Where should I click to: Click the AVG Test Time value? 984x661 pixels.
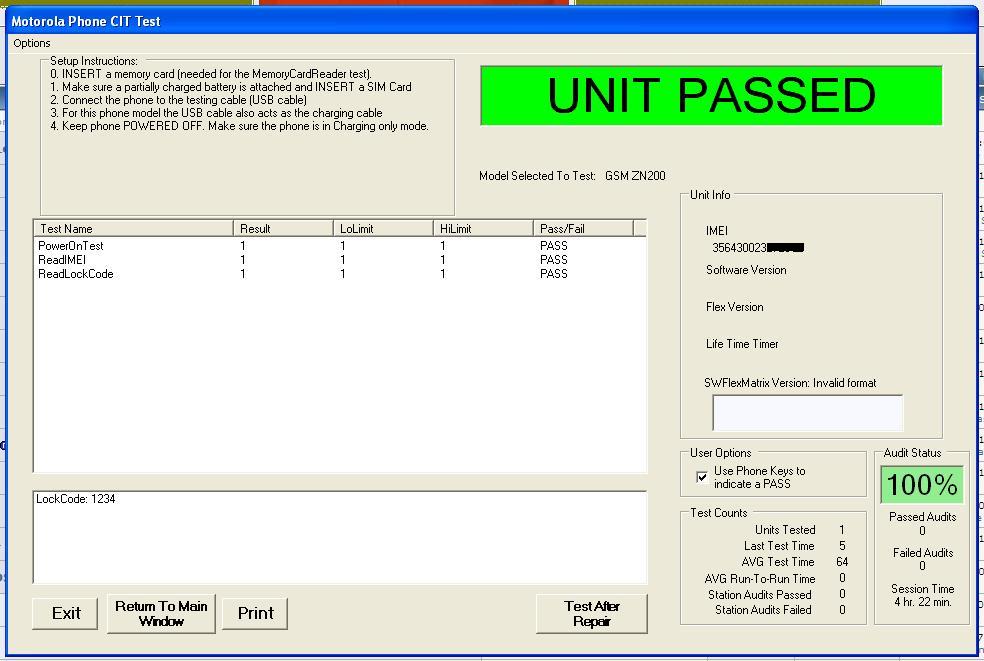[x=842, y=562]
